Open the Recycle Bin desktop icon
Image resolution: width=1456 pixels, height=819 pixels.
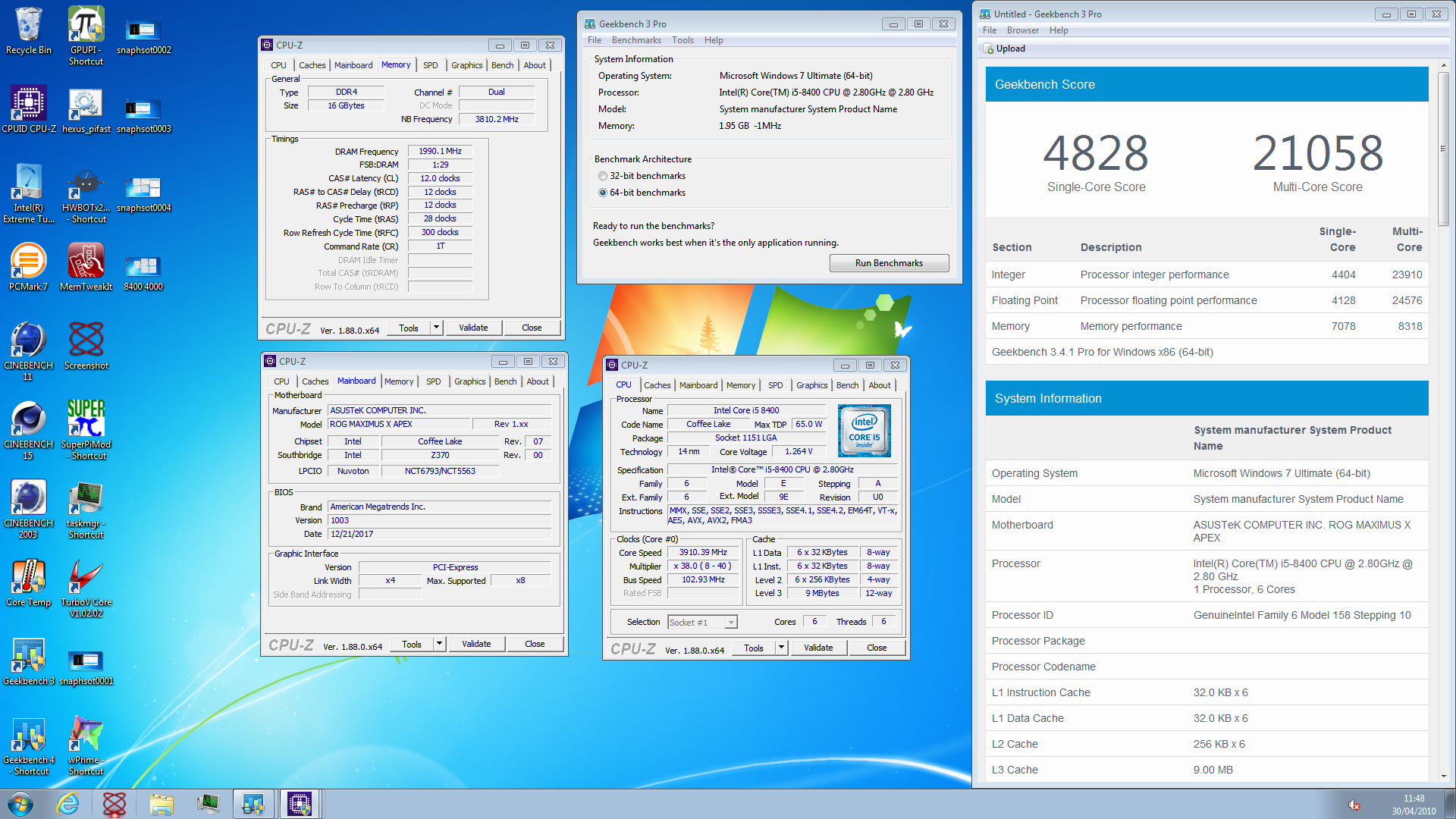point(29,32)
